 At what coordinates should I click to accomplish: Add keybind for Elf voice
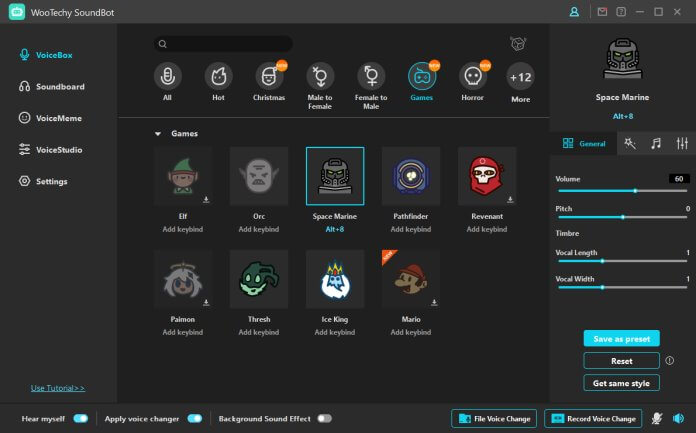click(183, 229)
